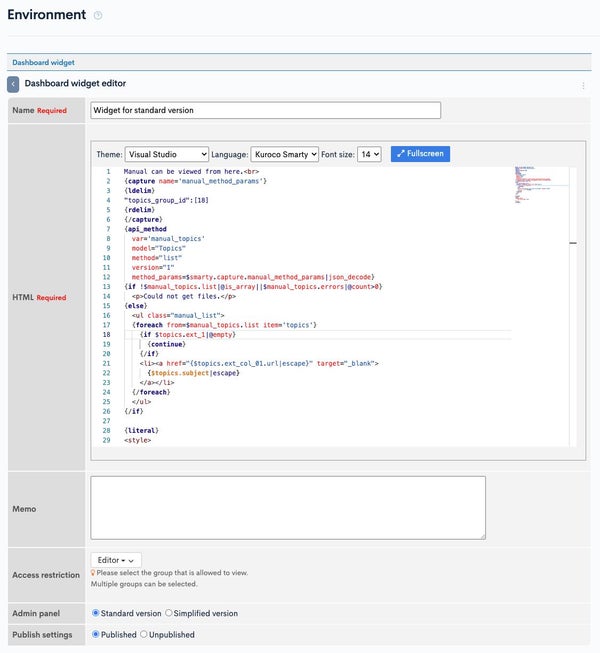This screenshot has height=653, width=600.
Task: Open the Dashboard widget breadcrumb link
Action: point(43,62)
